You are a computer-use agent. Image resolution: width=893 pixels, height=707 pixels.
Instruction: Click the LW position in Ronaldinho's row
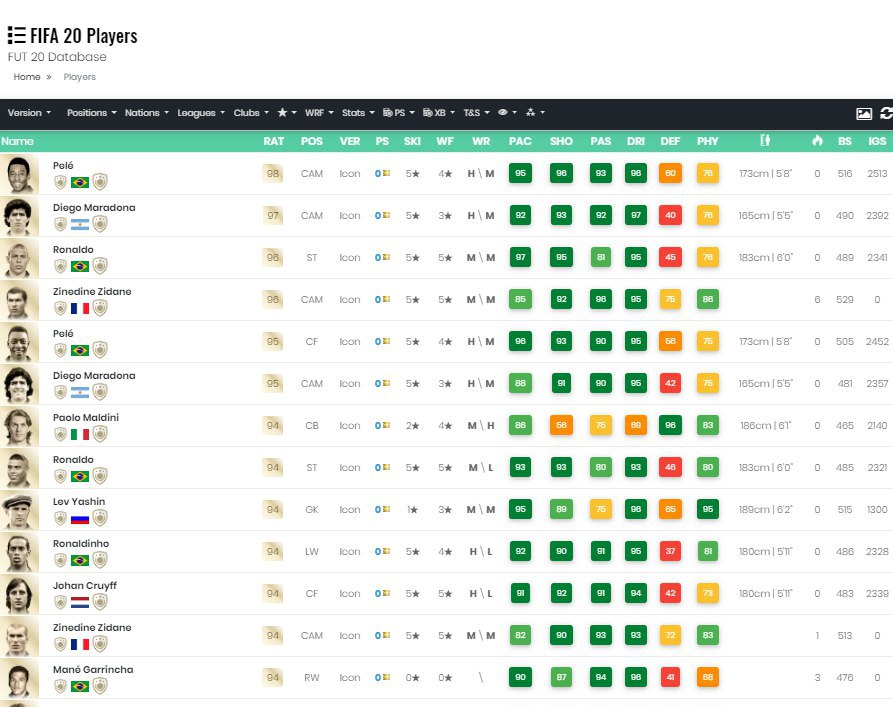click(x=312, y=551)
